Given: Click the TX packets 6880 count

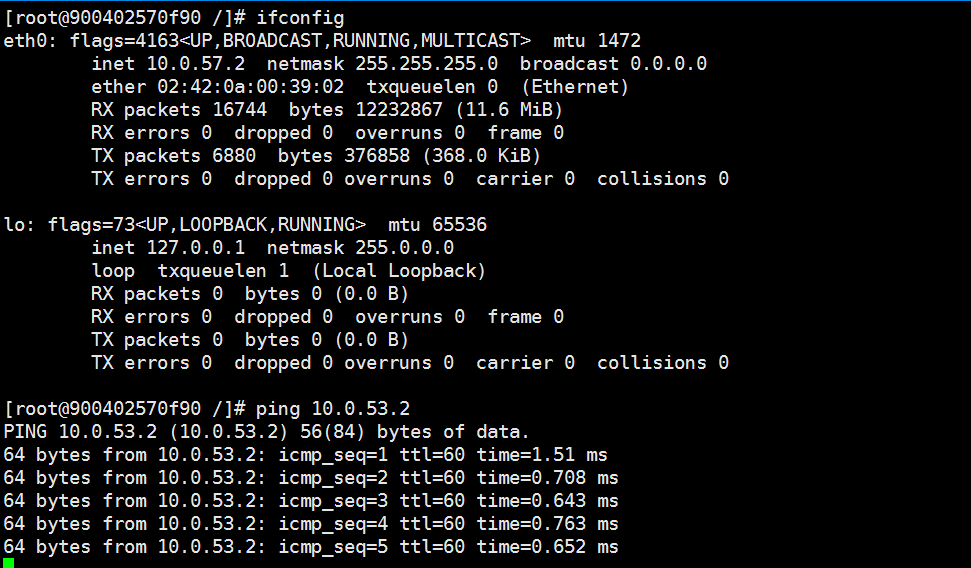Looking at the screenshot, I should (234, 155).
